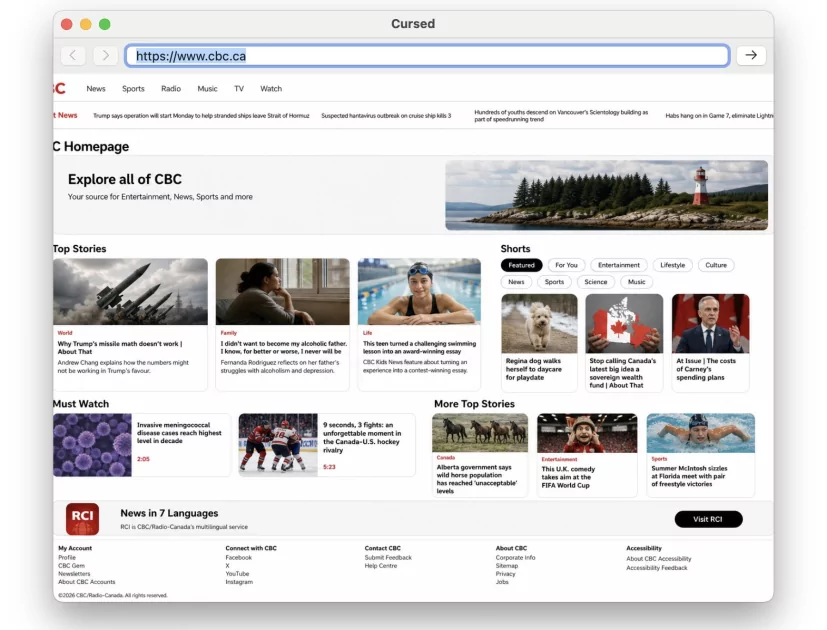
Task: Open the Sports navigation item
Action: click(133, 89)
